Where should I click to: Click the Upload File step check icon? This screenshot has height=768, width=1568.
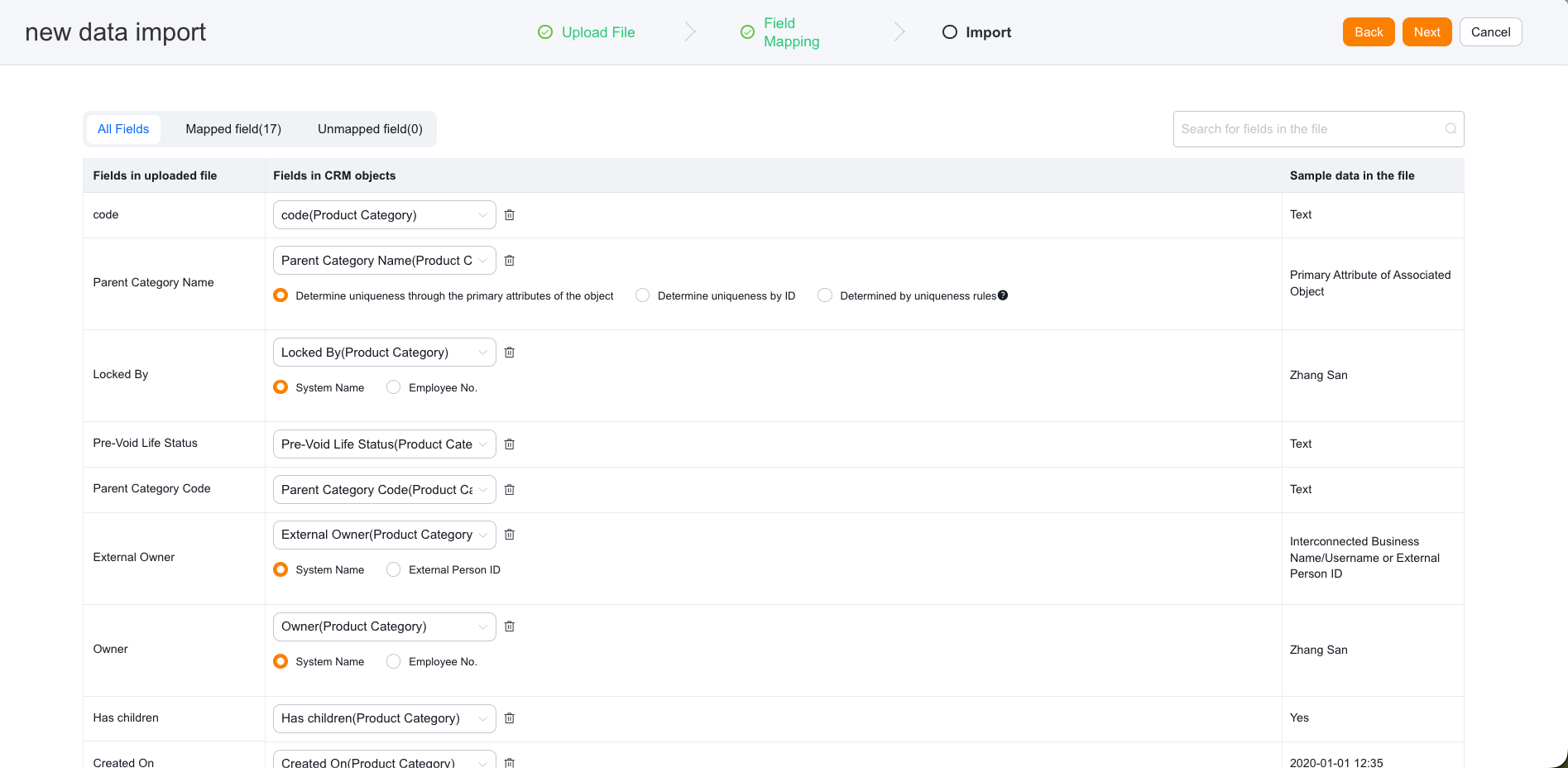click(x=545, y=32)
